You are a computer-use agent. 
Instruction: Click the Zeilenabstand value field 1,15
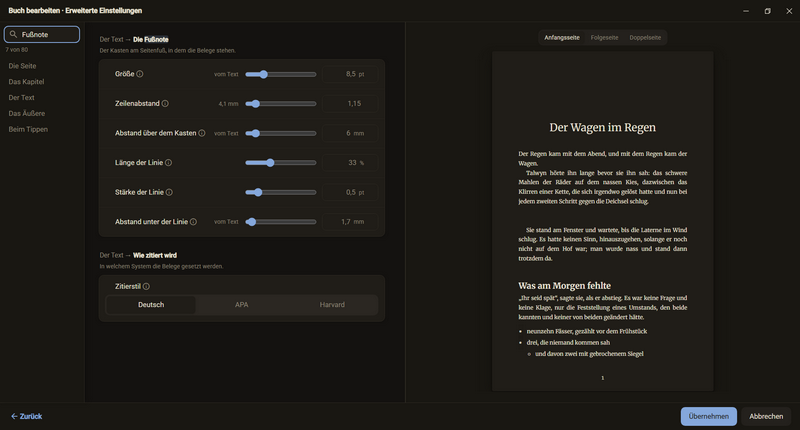(x=351, y=104)
